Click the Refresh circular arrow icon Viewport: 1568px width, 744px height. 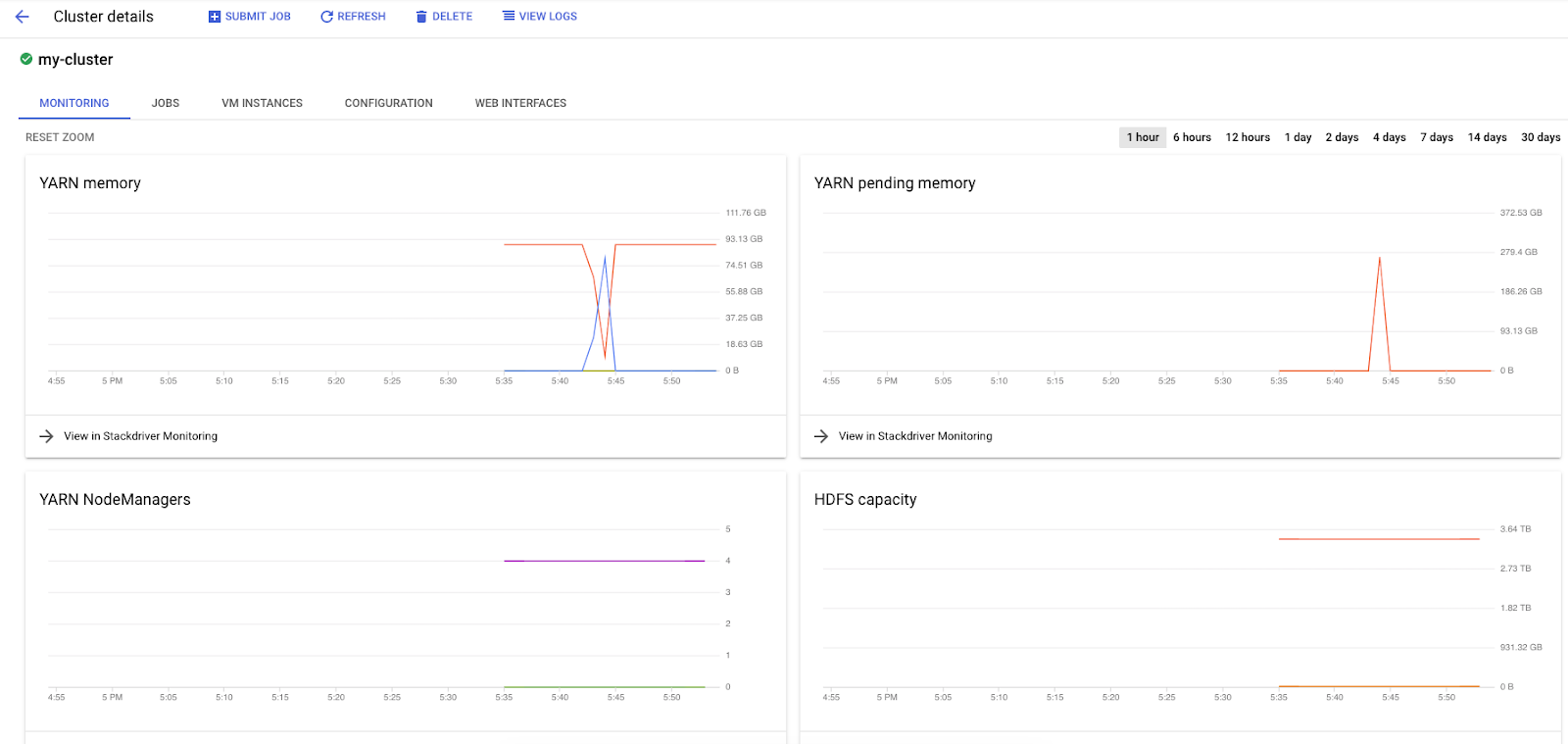coord(326,17)
